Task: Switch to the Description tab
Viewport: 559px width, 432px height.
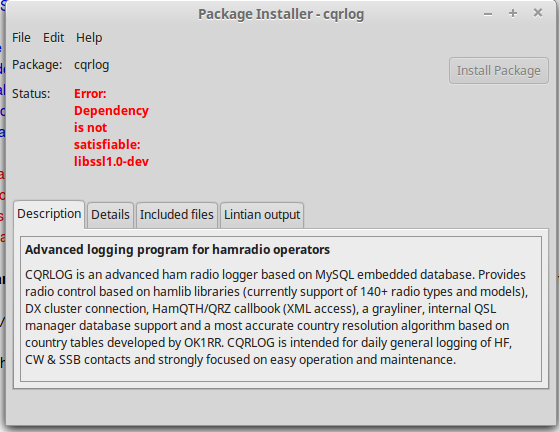Action: [x=49, y=214]
